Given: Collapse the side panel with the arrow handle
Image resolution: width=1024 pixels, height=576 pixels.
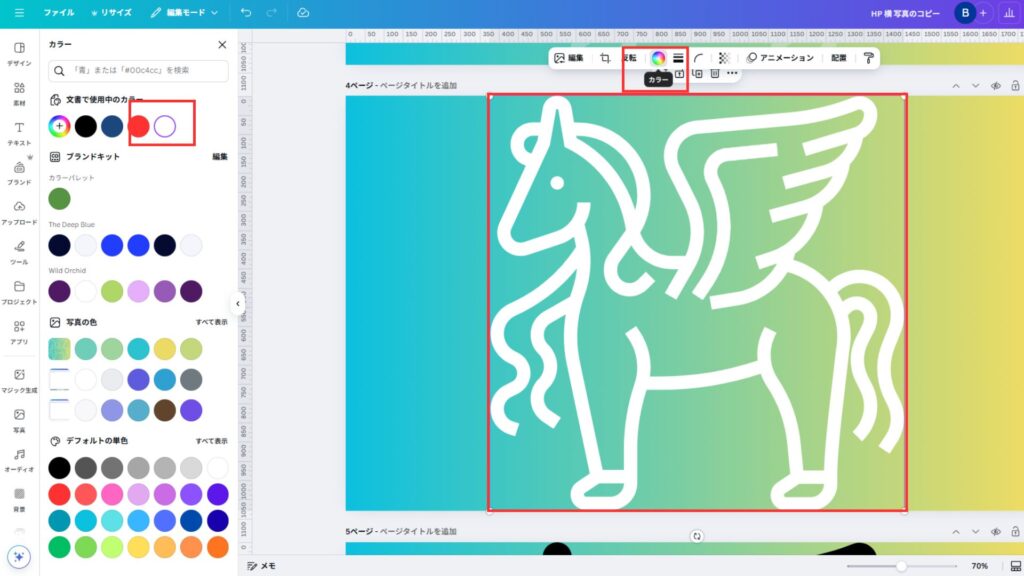Looking at the screenshot, I should coord(238,304).
